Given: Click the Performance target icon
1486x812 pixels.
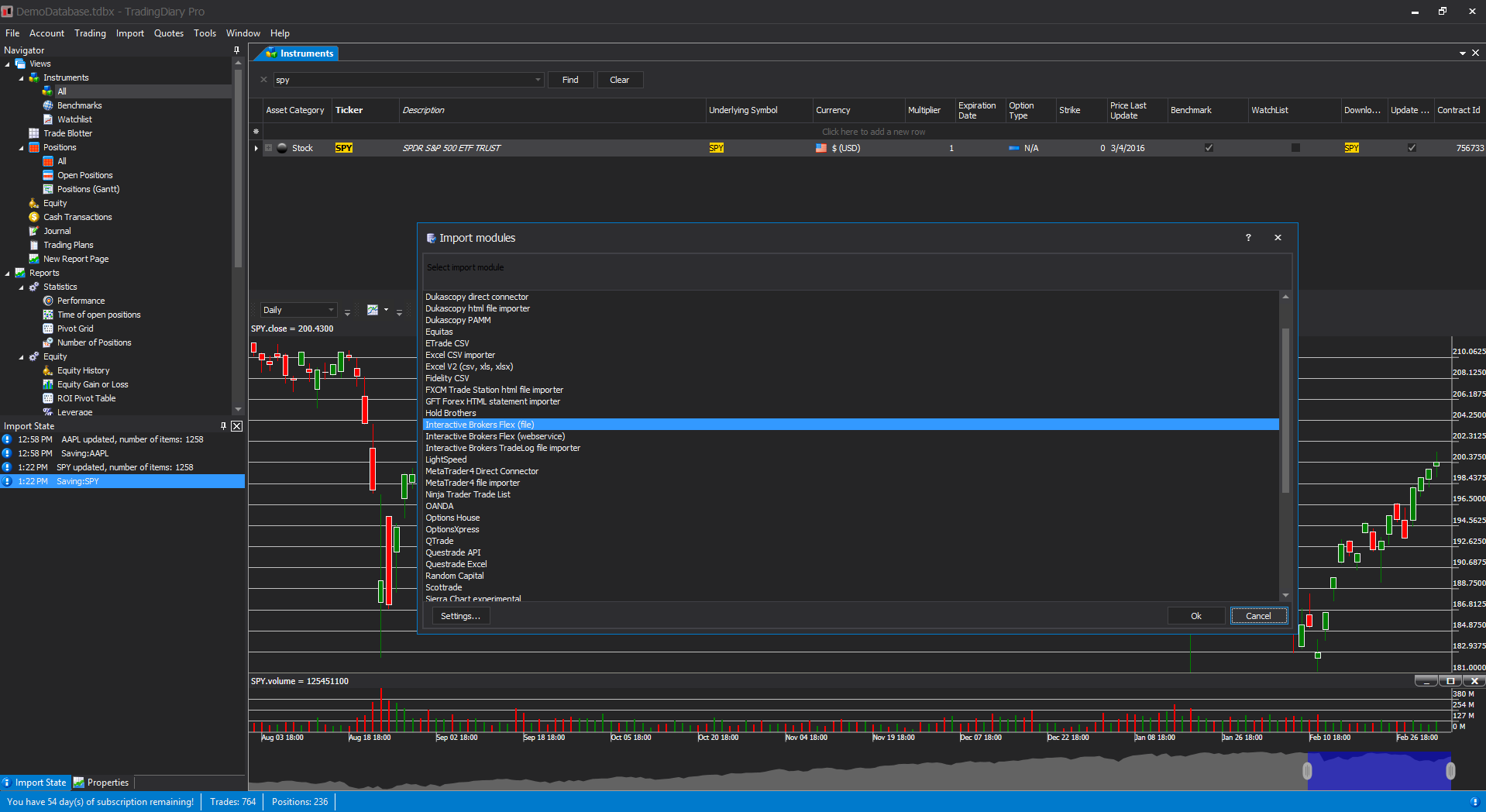Looking at the screenshot, I should [x=48, y=301].
